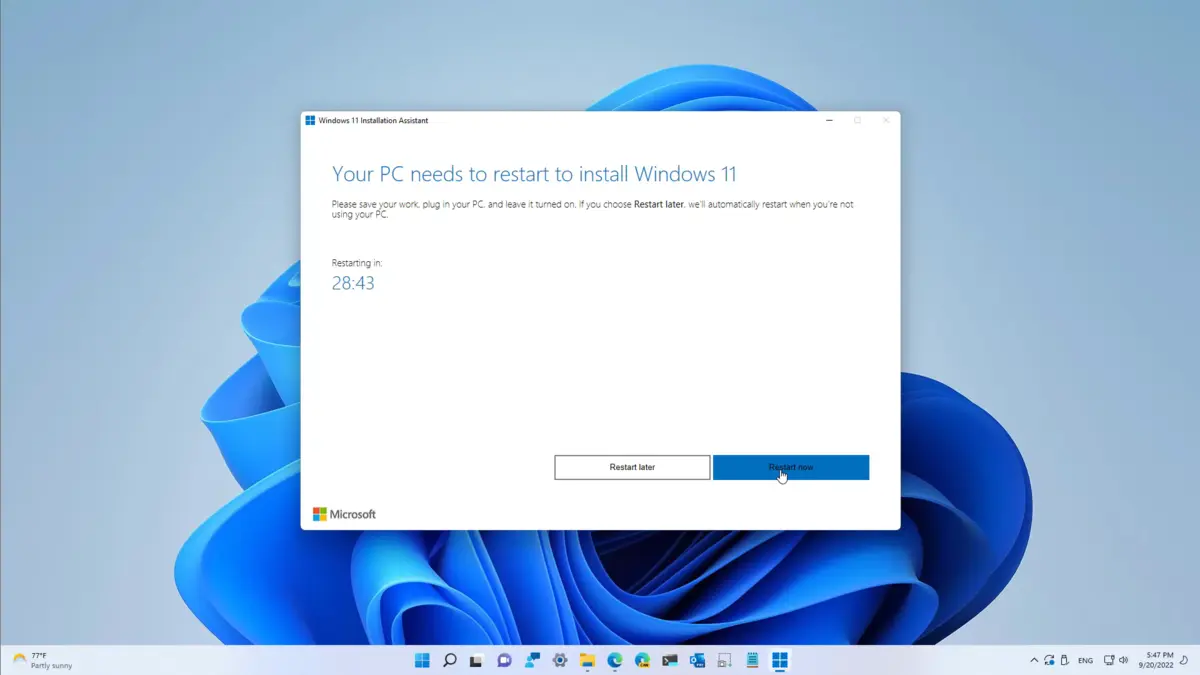Click the 28:43 restart countdown
The height and width of the screenshot is (675, 1200).
click(353, 283)
